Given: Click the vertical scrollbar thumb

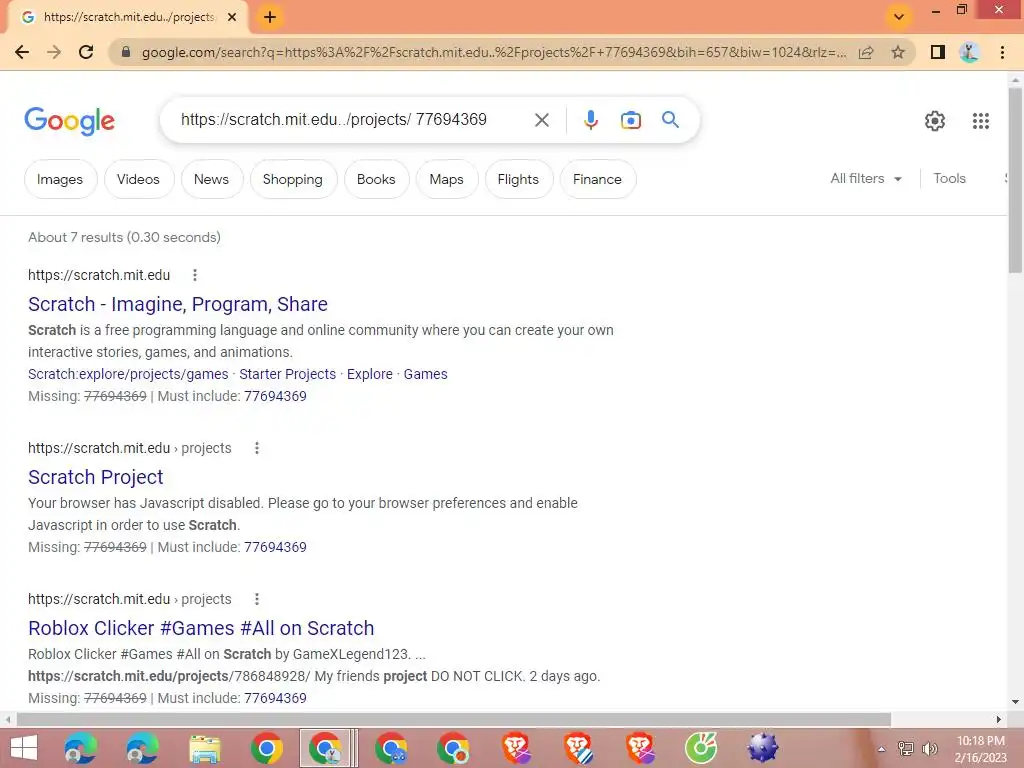Looking at the screenshot, I should pyautogui.click(x=1015, y=180).
